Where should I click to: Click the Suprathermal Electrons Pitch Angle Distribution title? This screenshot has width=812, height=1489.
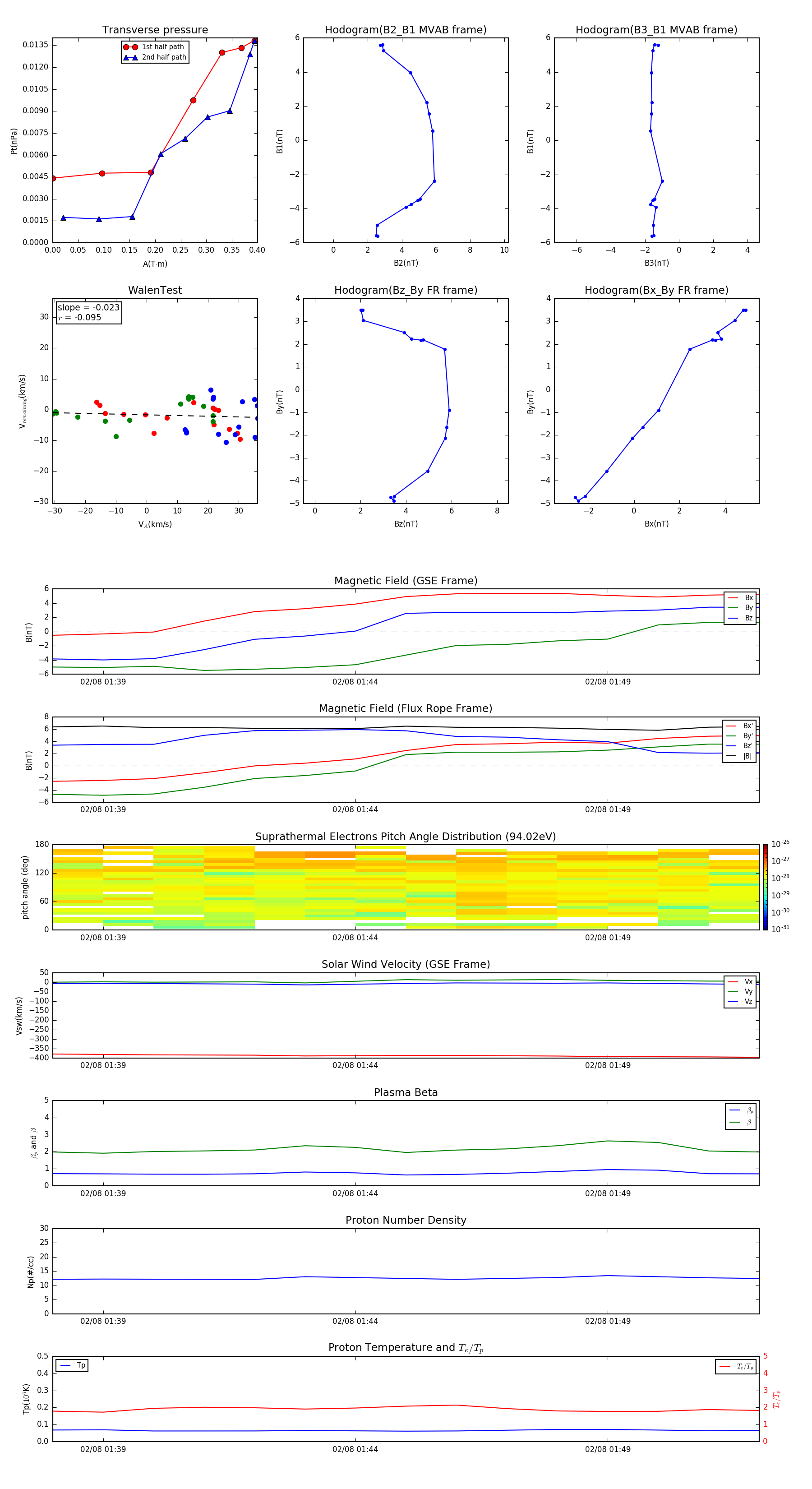pyautogui.click(x=406, y=837)
